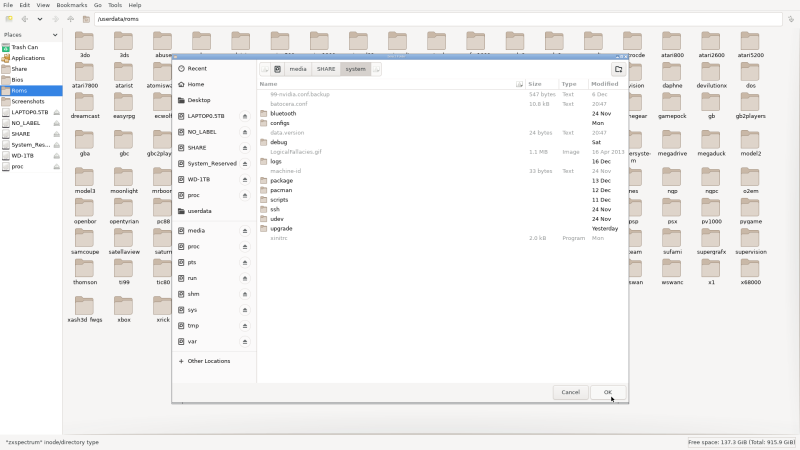The image size is (800, 450).
Task: Click the Cancel button in dialog
Action: (x=570, y=392)
